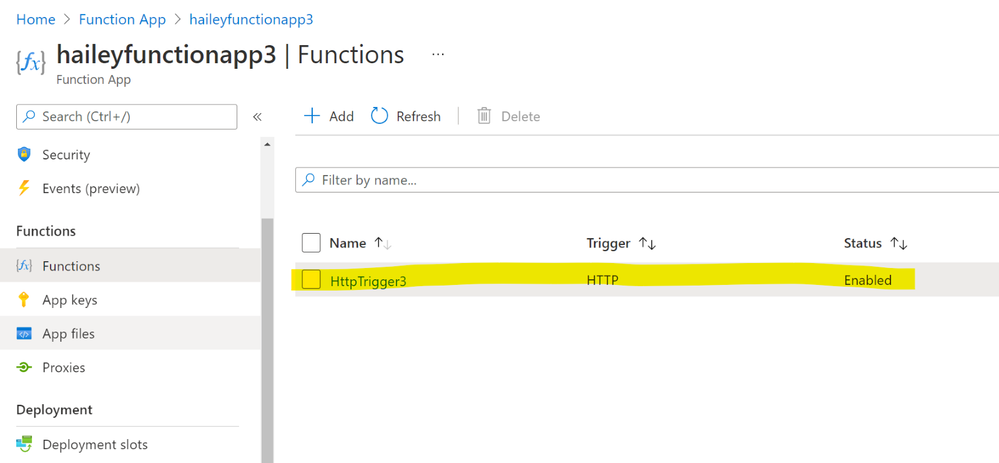999x463 pixels.
Task: Open the more options ellipsis menu
Action: click(x=438, y=55)
